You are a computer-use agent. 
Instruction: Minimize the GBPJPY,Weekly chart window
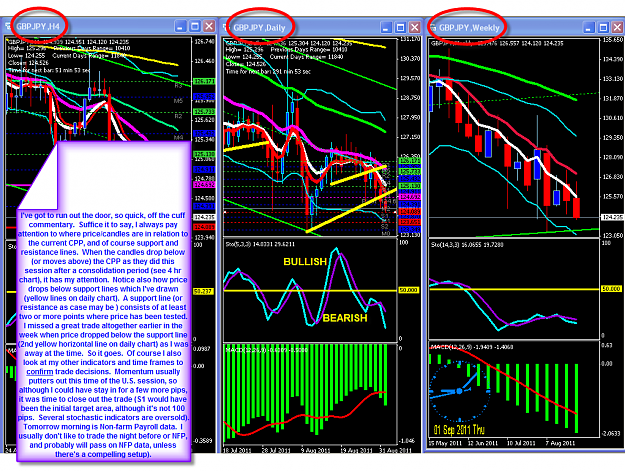589,27
